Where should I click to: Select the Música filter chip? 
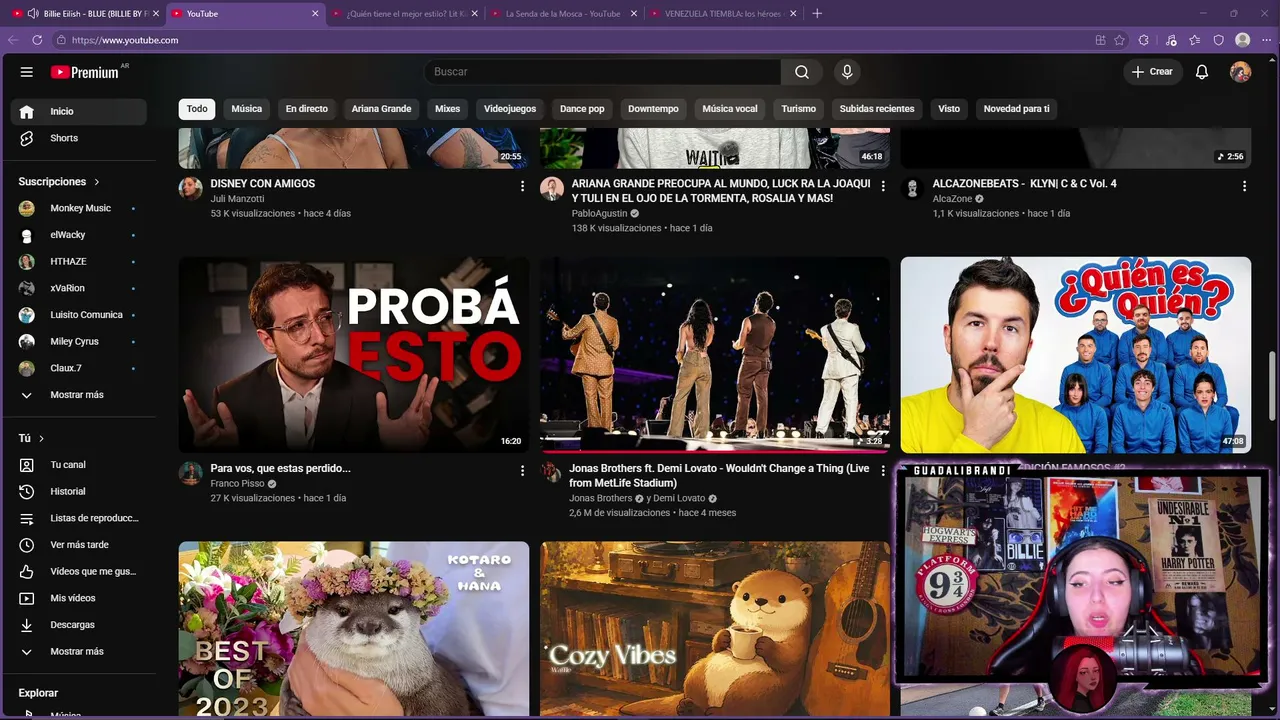(247, 109)
